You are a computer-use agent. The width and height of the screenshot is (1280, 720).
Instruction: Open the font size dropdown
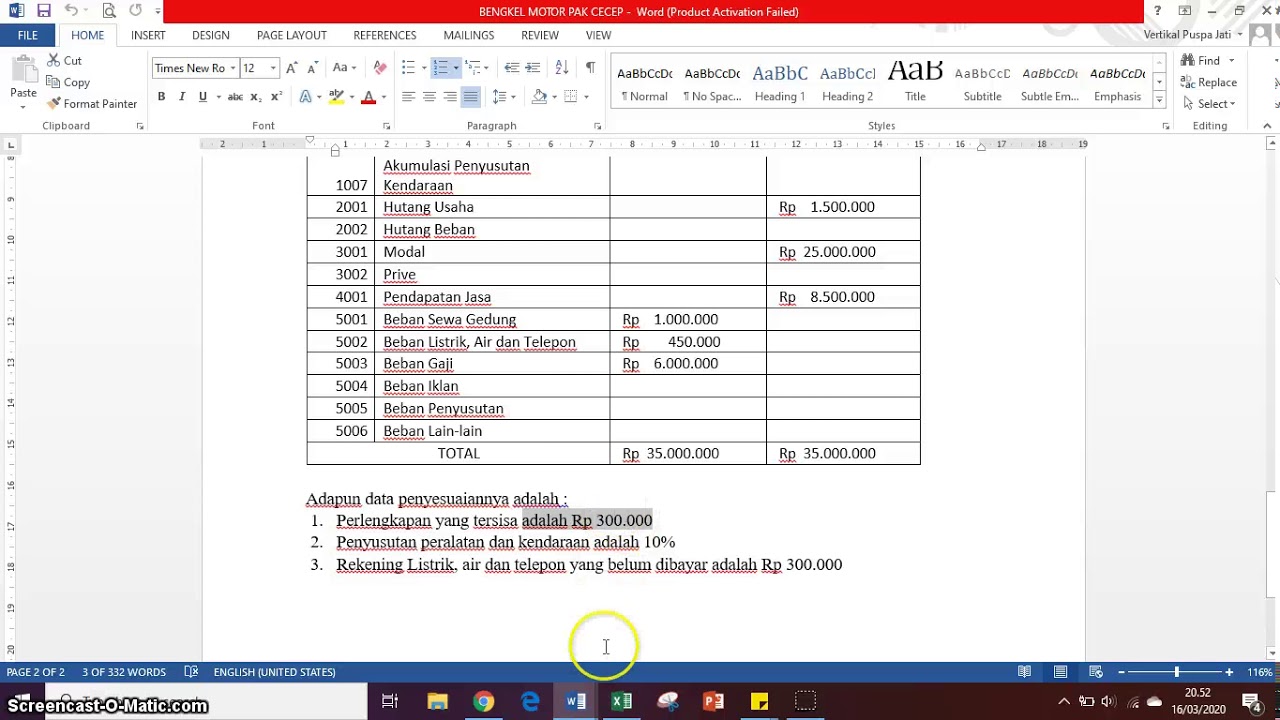(273, 68)
